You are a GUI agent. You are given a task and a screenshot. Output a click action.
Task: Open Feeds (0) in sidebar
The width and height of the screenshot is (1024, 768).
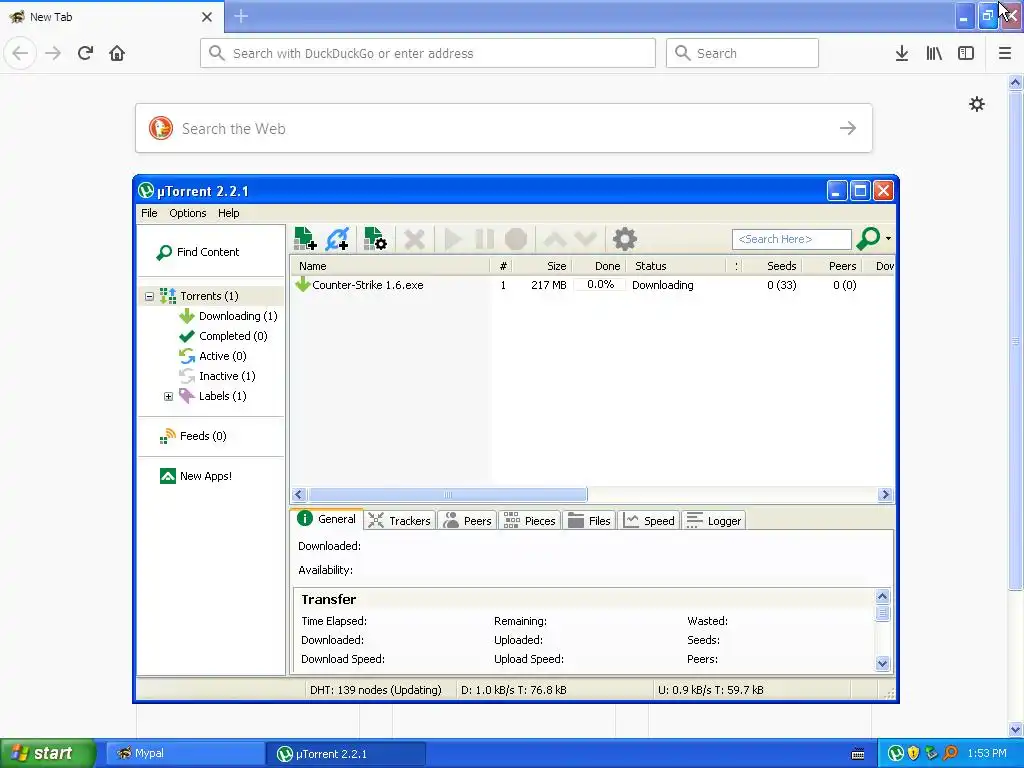(193, 436)
